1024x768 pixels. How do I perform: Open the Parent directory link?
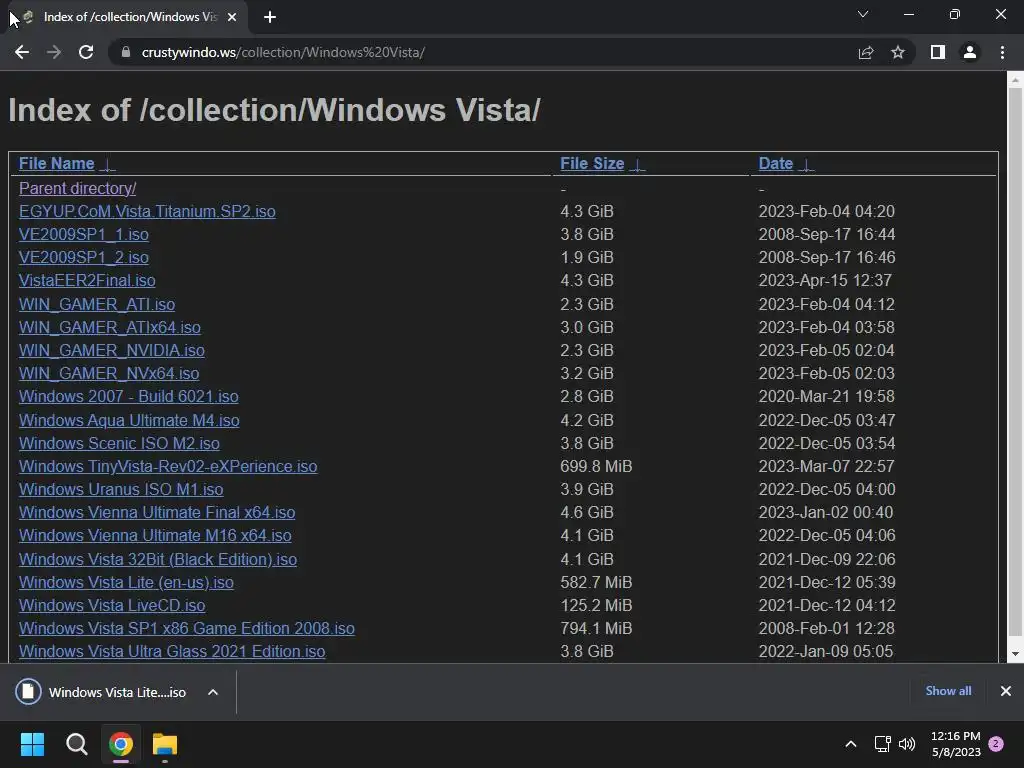point(78,188)
